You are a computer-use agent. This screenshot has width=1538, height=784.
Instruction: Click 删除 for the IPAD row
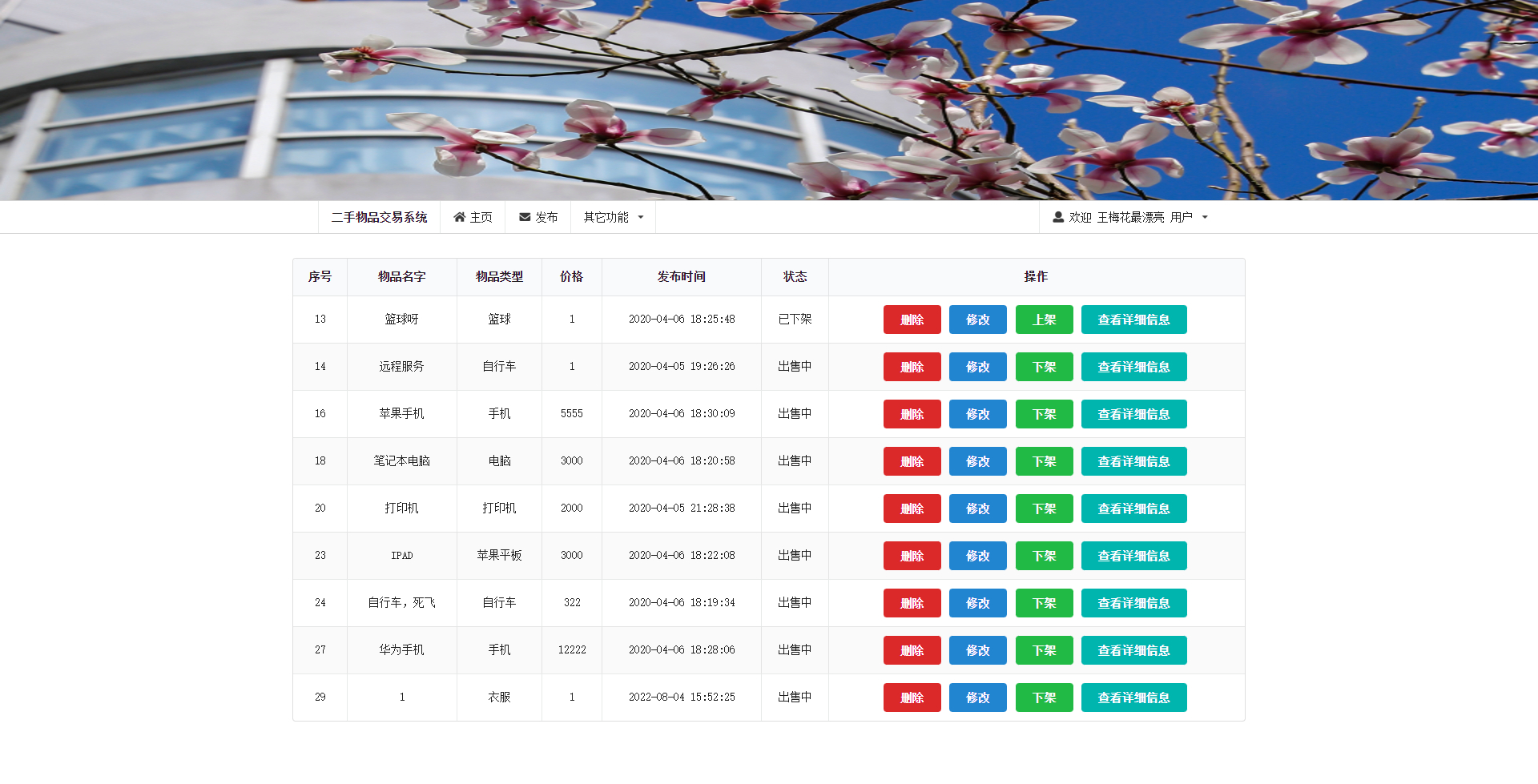click(912, 555)
